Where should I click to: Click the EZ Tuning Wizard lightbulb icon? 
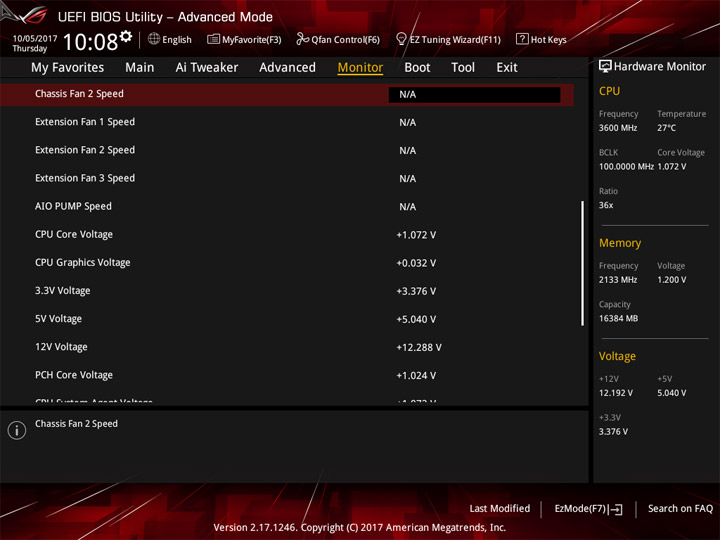(401, 39)
